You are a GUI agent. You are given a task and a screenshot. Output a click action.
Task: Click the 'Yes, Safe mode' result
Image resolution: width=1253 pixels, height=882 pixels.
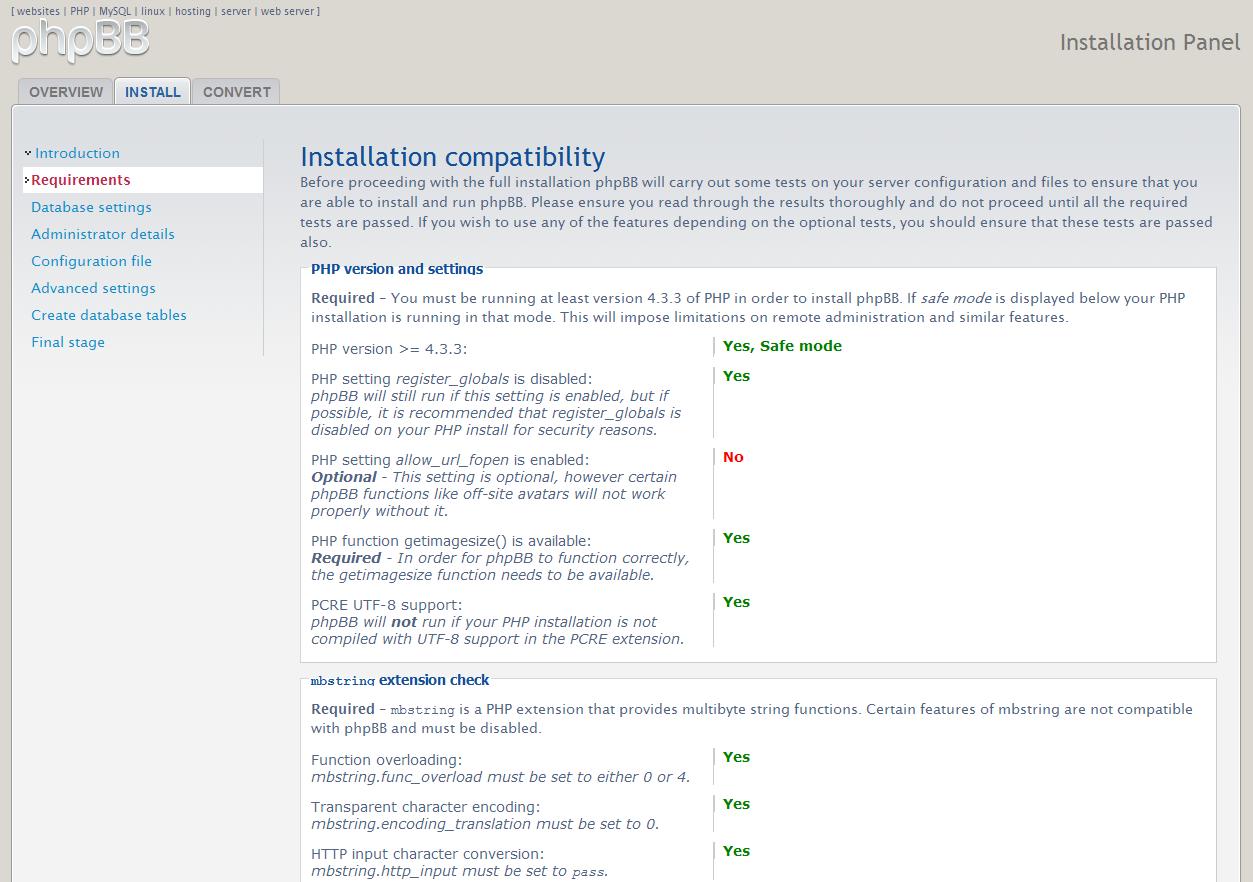[782, 346]
